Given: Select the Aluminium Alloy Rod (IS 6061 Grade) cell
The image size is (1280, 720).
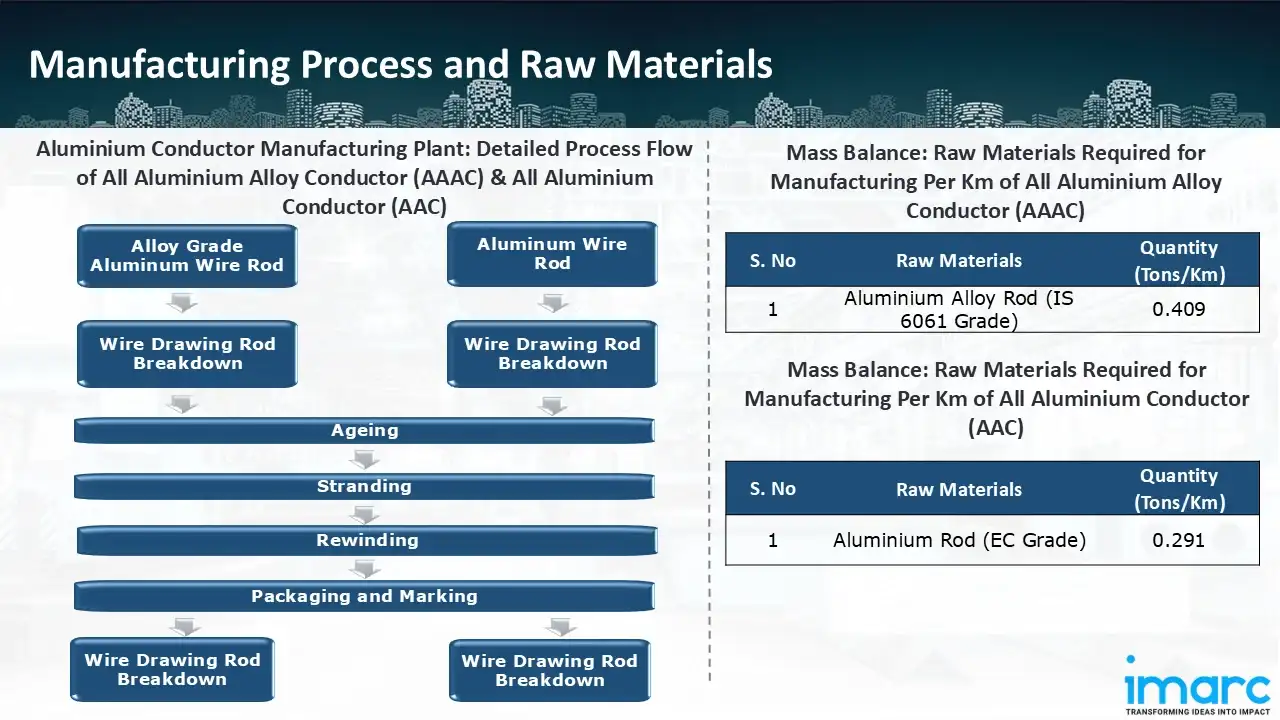Looking at the screenshot, I should (x=958, y=310).
